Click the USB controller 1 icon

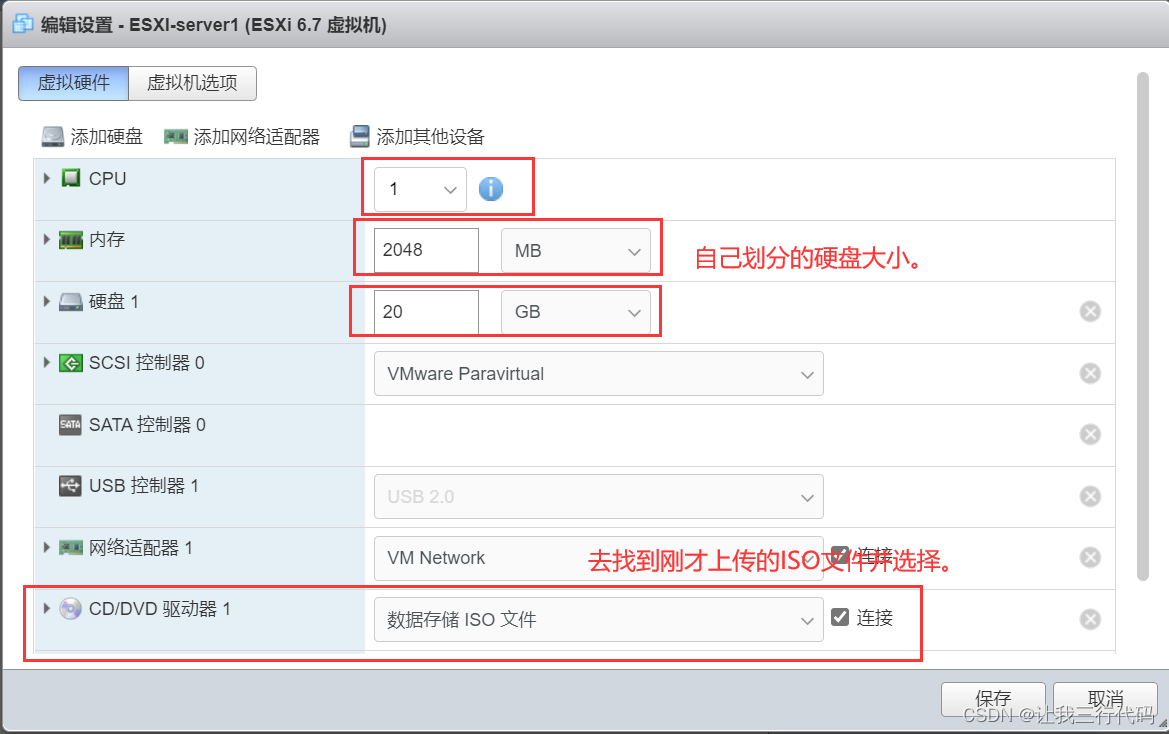(x=70, y=486)
